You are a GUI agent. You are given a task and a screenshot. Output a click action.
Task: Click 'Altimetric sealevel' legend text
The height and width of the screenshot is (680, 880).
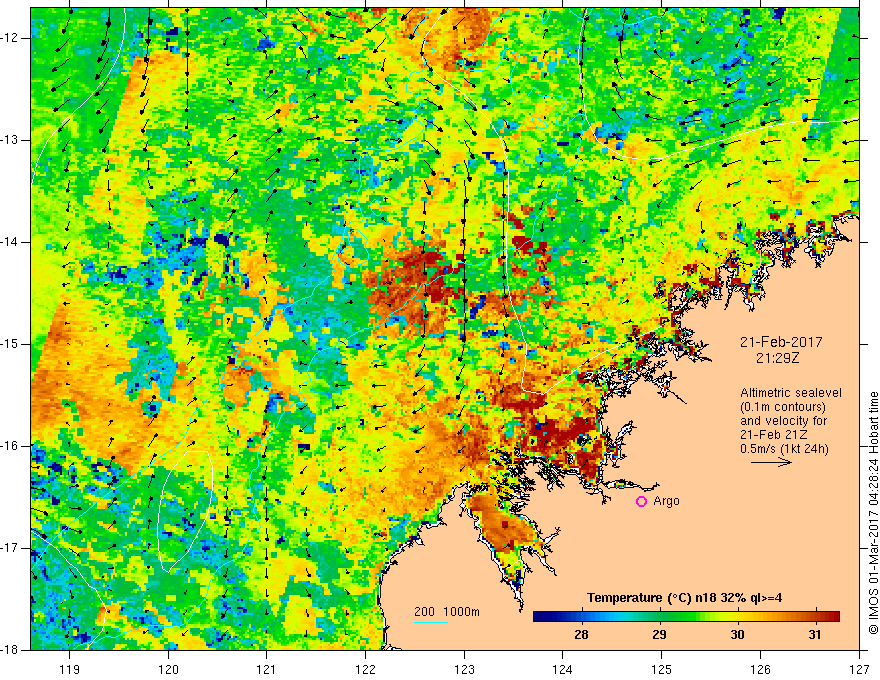point(791,393)
